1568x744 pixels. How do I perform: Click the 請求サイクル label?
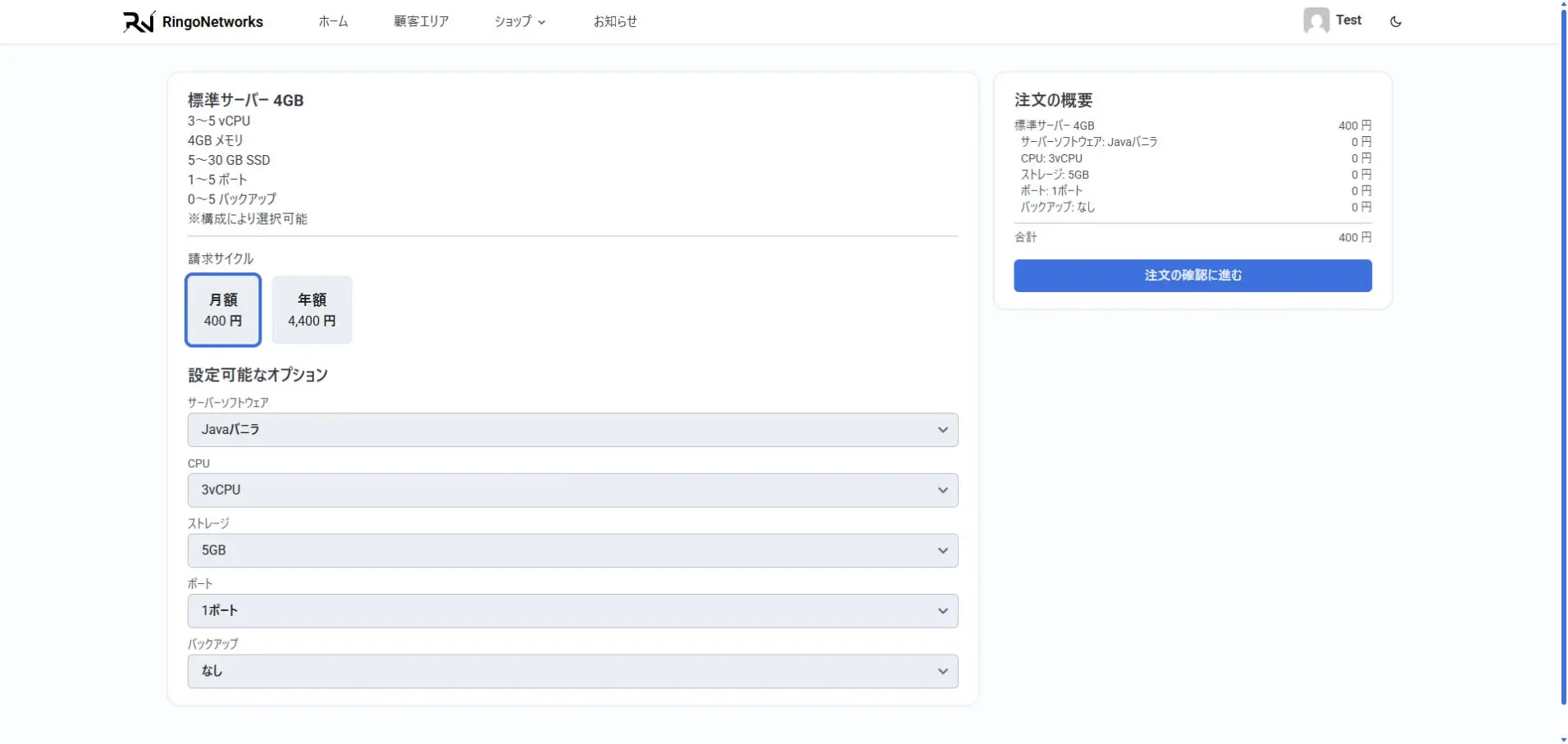pyautogui.click(x=221, y=258)
